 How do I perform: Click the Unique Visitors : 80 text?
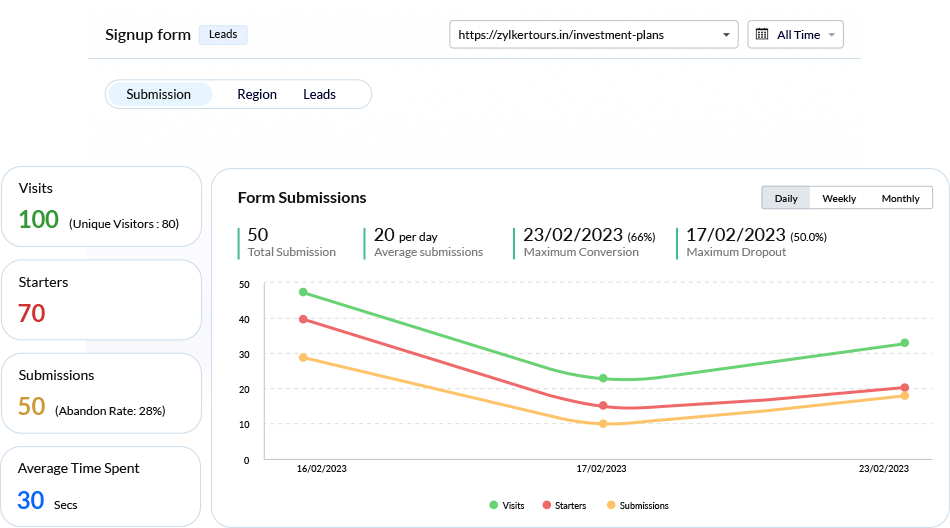click(x=124, y=224)
